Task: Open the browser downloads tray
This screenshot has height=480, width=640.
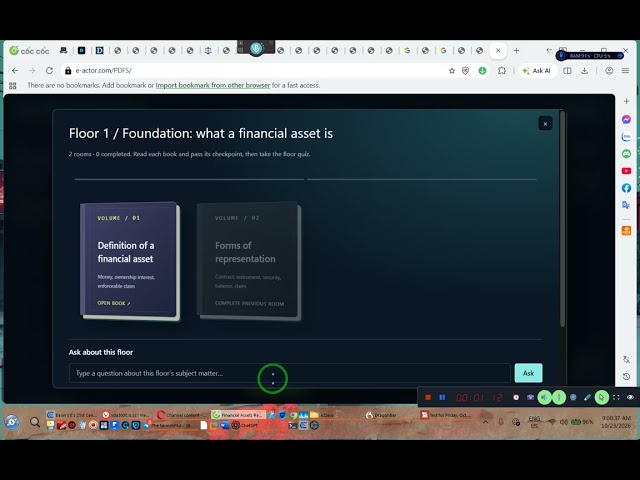Action: 584,71
